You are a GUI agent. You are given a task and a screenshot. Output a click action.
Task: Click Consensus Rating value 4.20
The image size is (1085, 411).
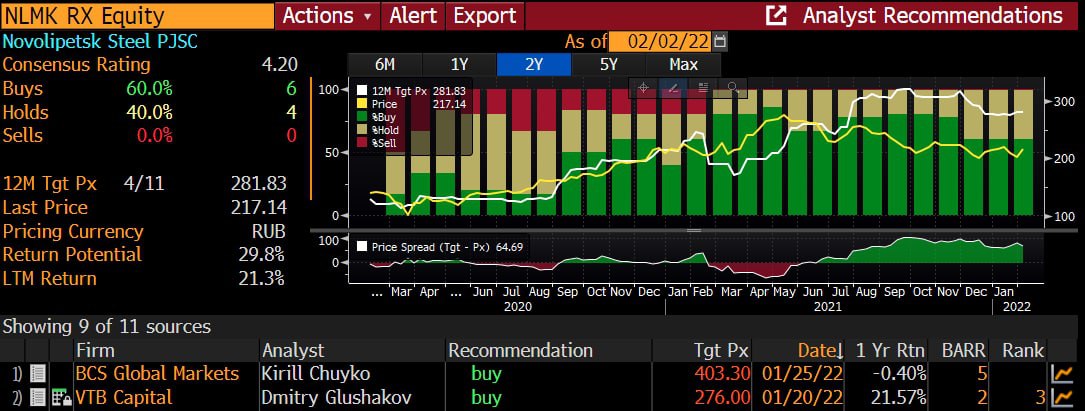click(280, 65)
